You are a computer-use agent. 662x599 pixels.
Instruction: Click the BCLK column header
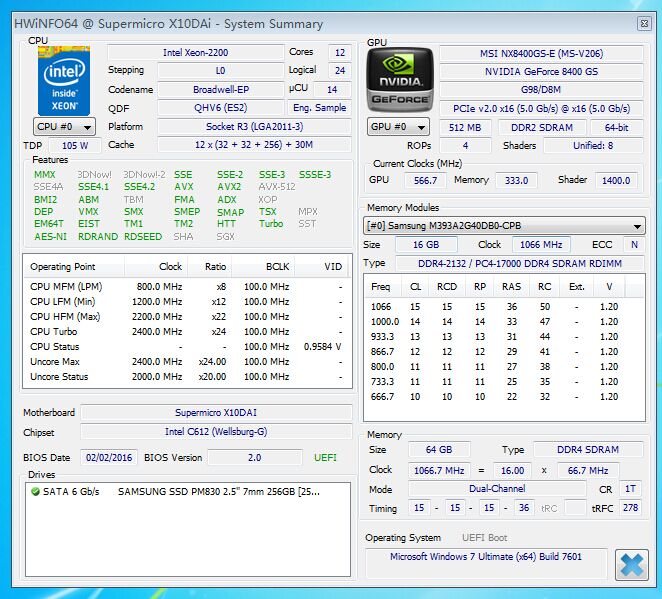pyautogui.click(x=263, y=267)
